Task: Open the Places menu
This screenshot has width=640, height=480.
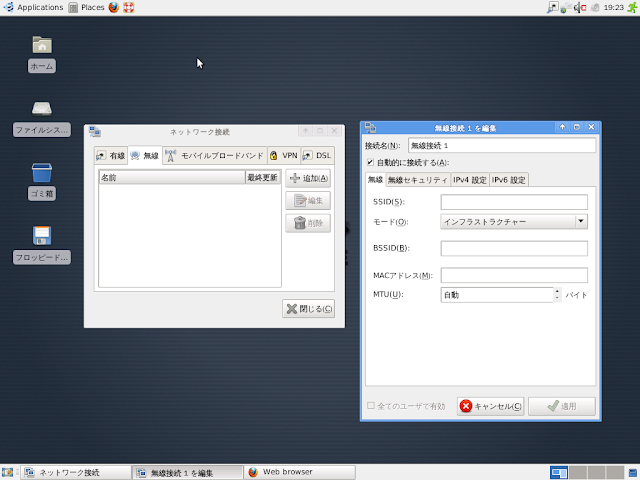Action: point(87,7)
